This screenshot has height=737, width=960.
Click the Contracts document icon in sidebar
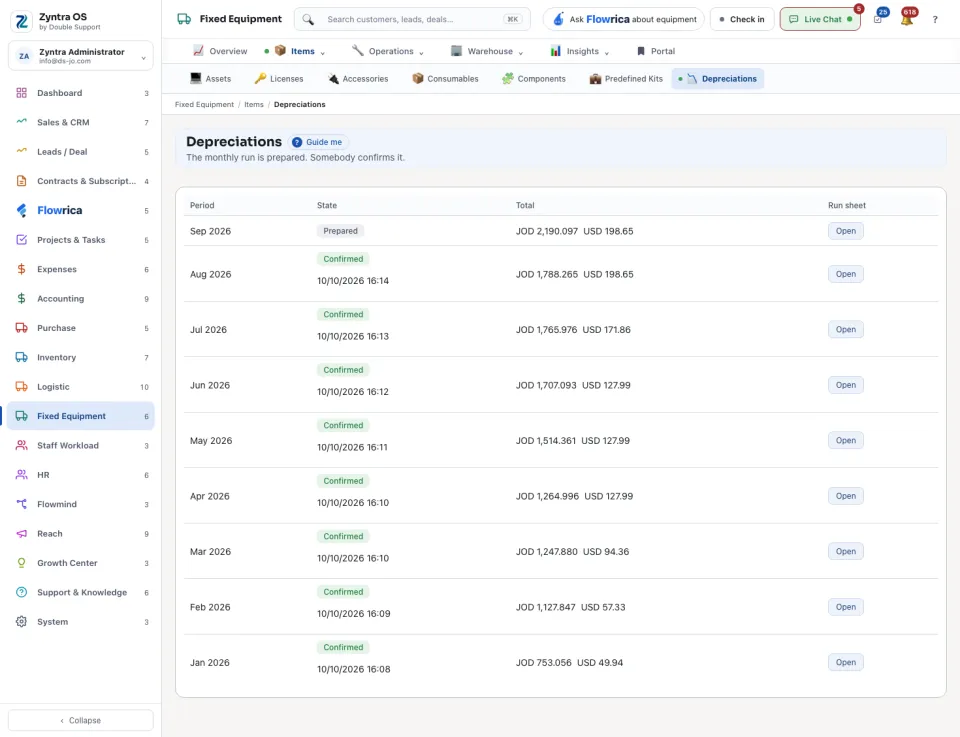(x=21, y=181)
